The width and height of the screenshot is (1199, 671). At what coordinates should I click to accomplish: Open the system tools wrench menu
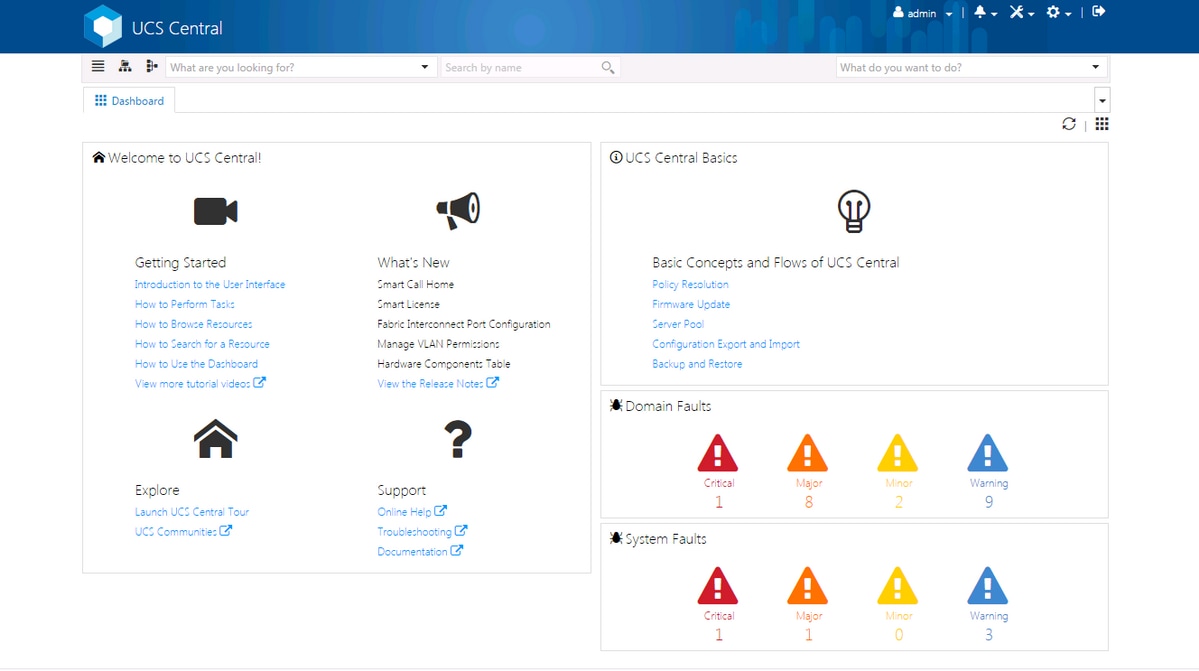coord(1022,12)
